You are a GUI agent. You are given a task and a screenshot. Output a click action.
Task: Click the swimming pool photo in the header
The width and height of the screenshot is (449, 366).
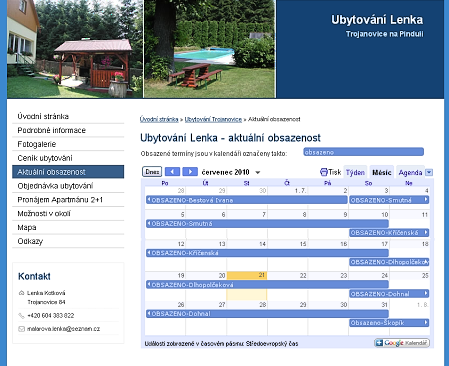(210, 49)
